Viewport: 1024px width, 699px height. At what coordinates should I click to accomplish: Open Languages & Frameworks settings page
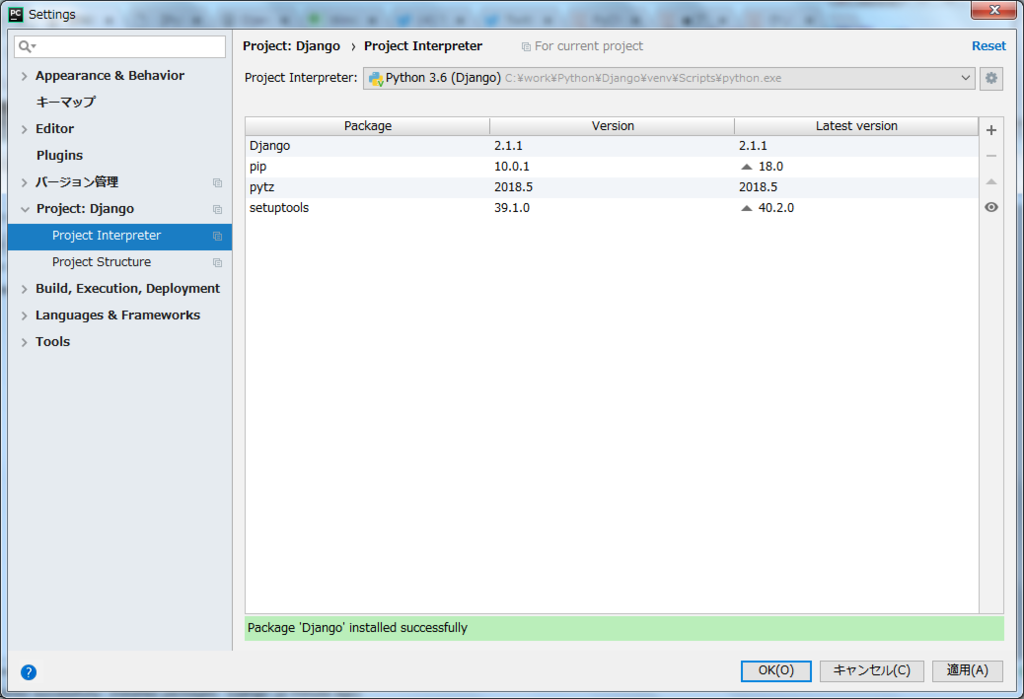point(118,315)
